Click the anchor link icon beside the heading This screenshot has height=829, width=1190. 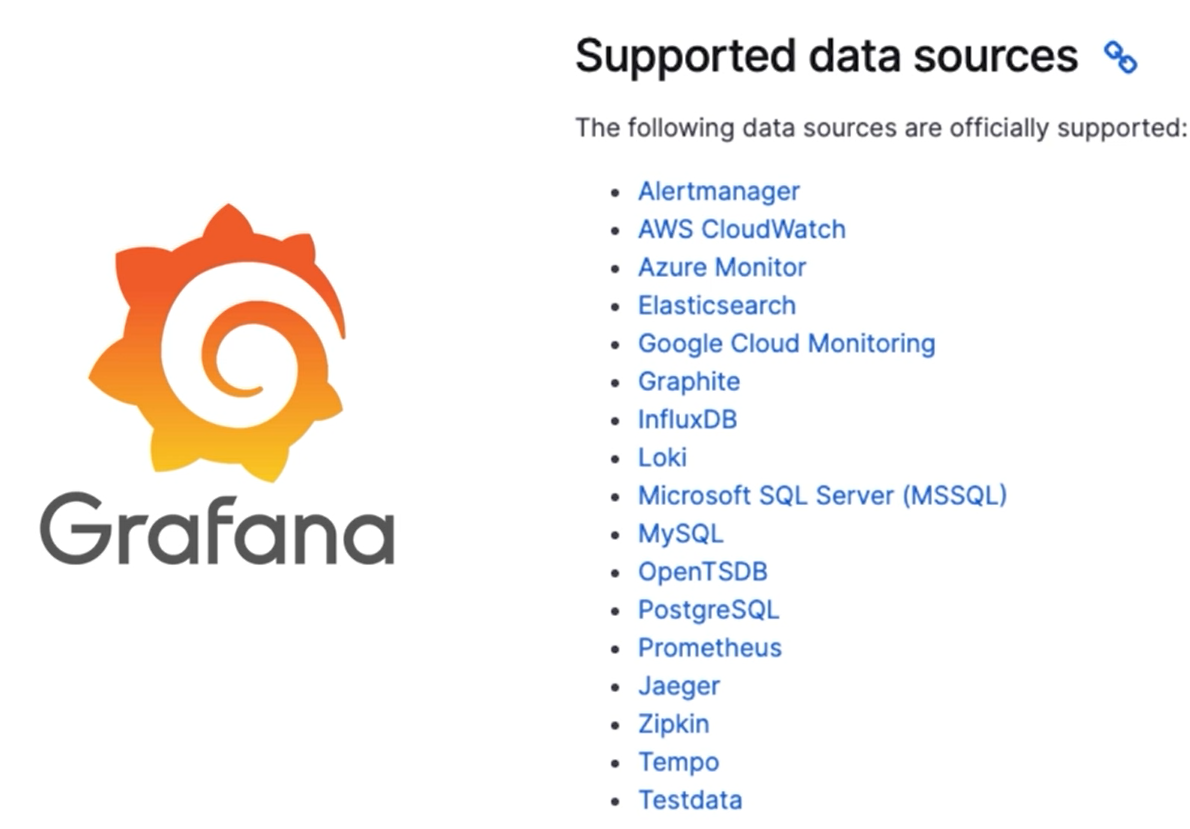point(1120,57)
